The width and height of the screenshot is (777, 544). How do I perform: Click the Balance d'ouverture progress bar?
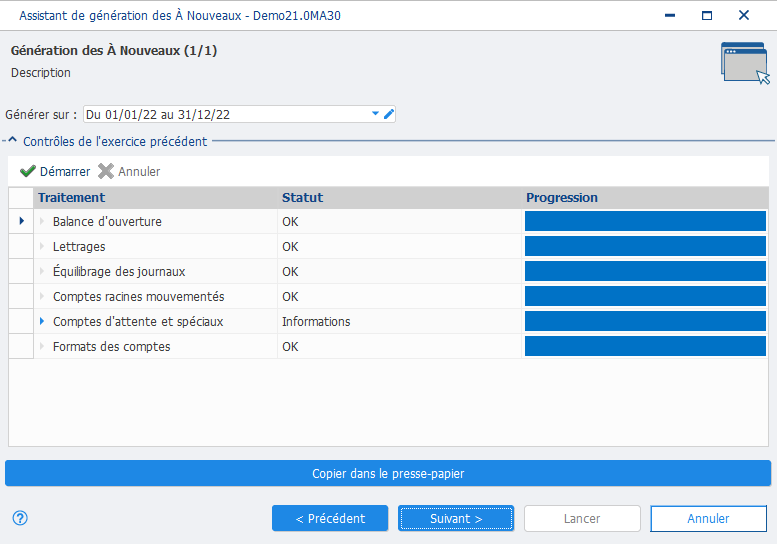click(x=645, y=221)
